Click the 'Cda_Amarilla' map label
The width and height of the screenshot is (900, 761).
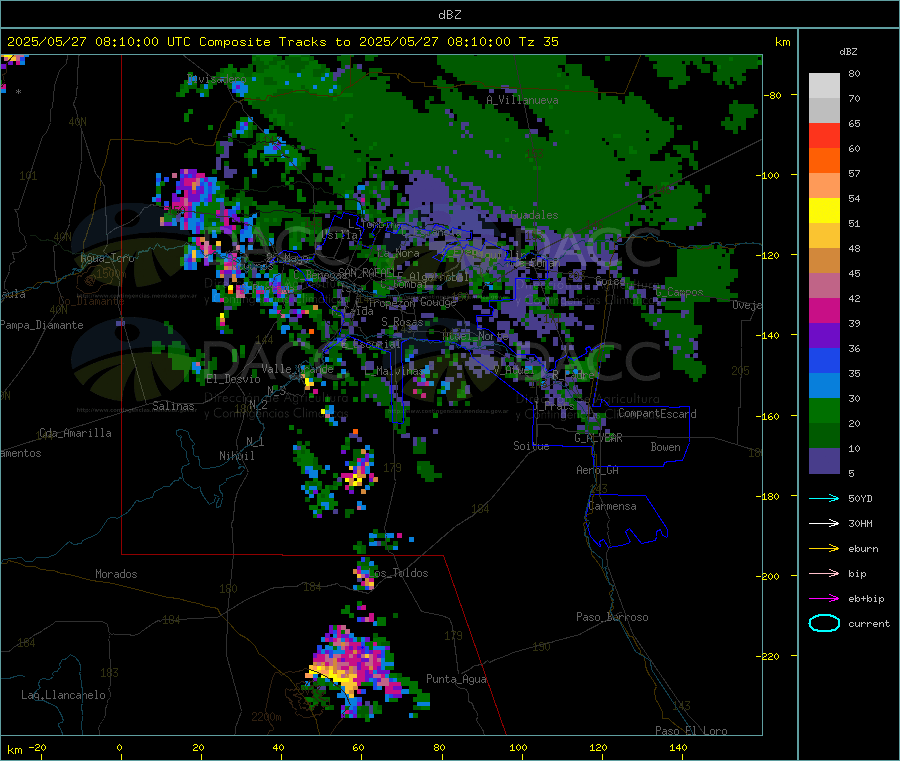point(75,433)
